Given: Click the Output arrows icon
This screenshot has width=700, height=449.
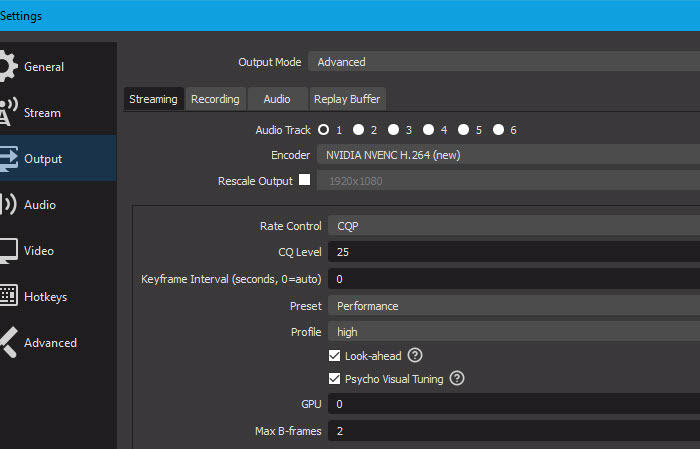Looking at the screenshot, I should tap(8, 158).
